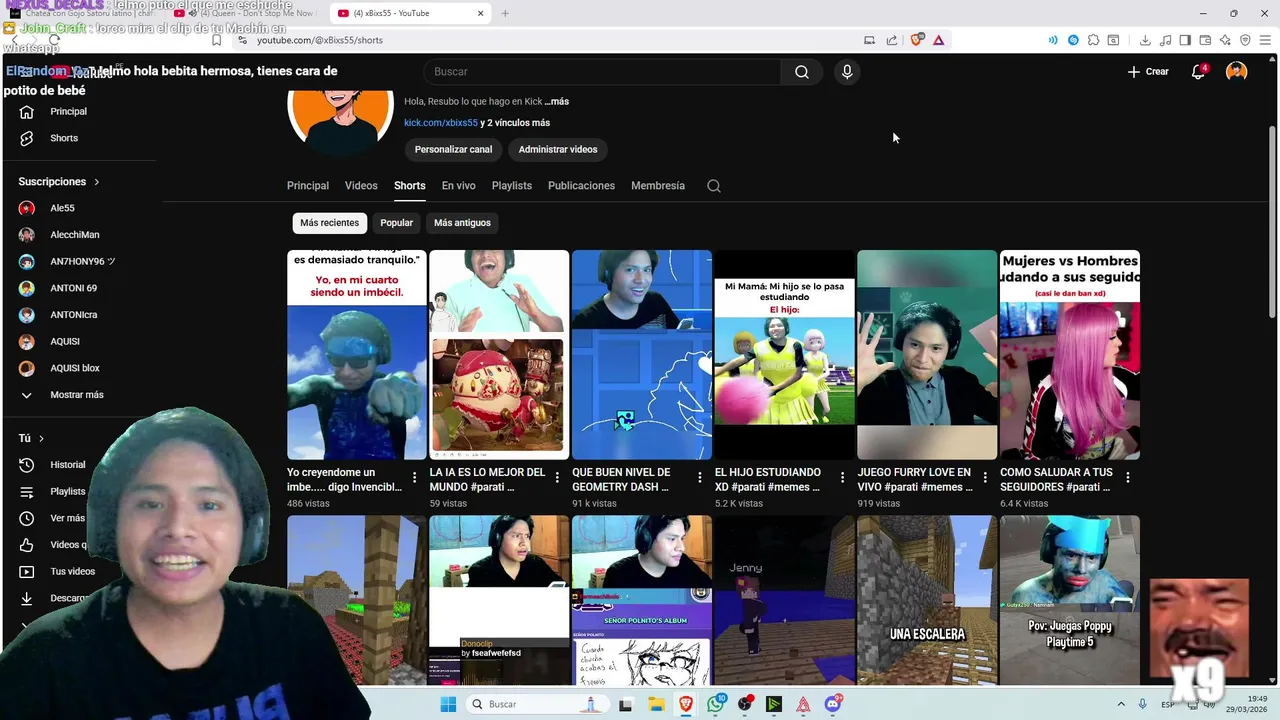Select Más antiguos sort chip

[x=462, y=223]
